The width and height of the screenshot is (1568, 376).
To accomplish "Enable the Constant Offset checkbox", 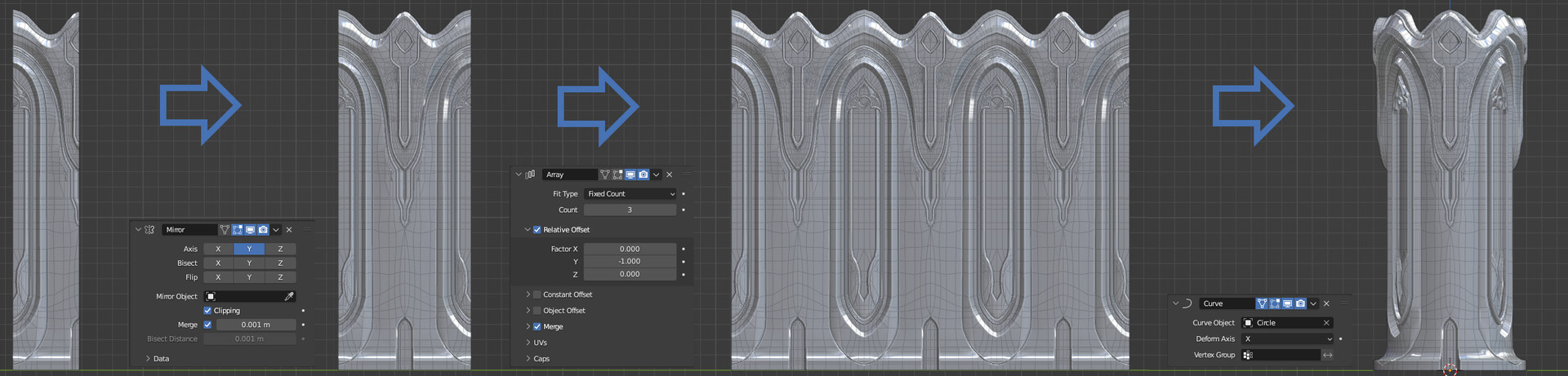I will (x=537, y=294).
